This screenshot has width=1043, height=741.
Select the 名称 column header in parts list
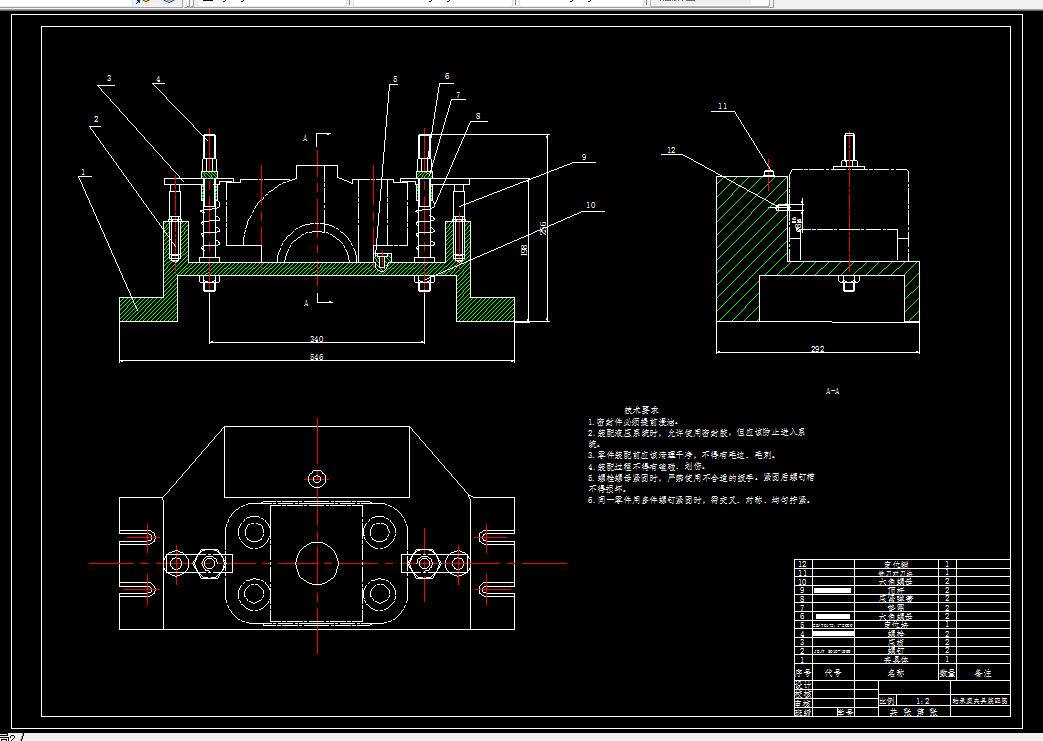point(896,673)
